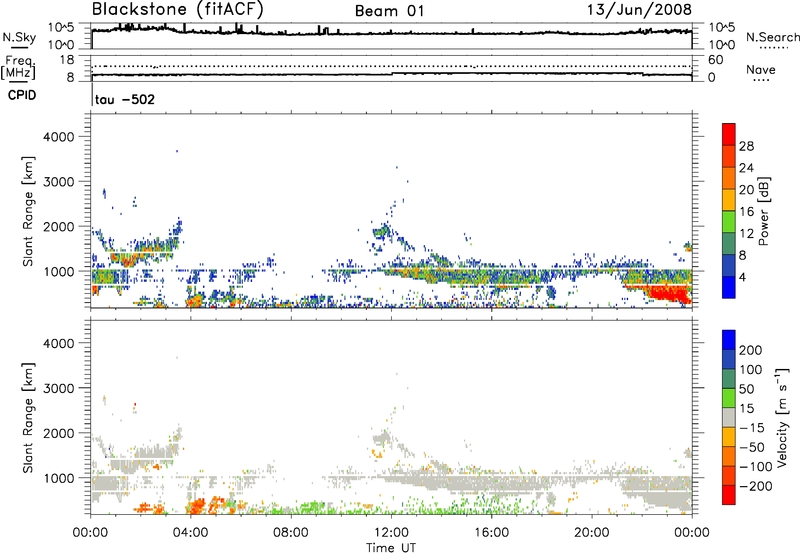The width and height of the screenshot is (800, 554).
Task: Click the light green 15–50 Velocity segment
Action: point(729,398)
